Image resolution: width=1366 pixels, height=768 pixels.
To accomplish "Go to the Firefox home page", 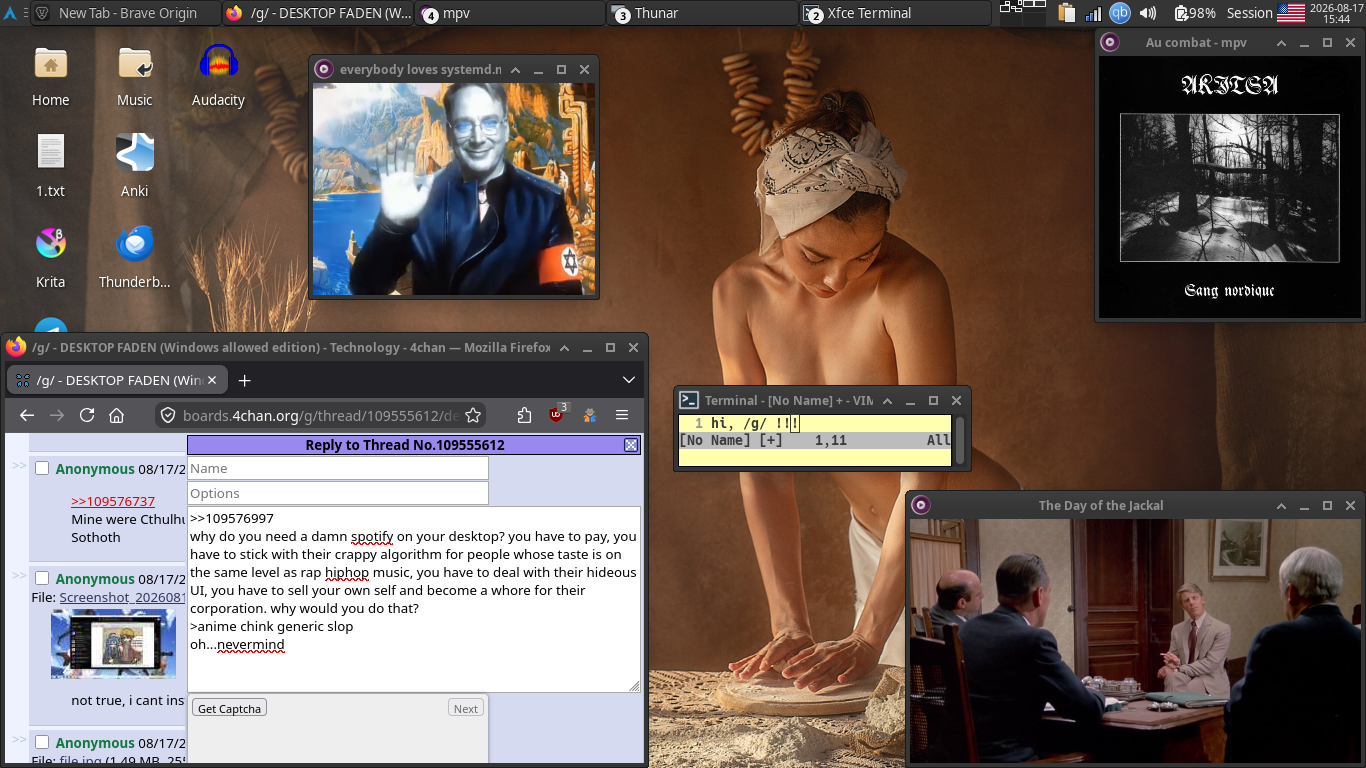I will pyautogui.click(x=117, y=415).
